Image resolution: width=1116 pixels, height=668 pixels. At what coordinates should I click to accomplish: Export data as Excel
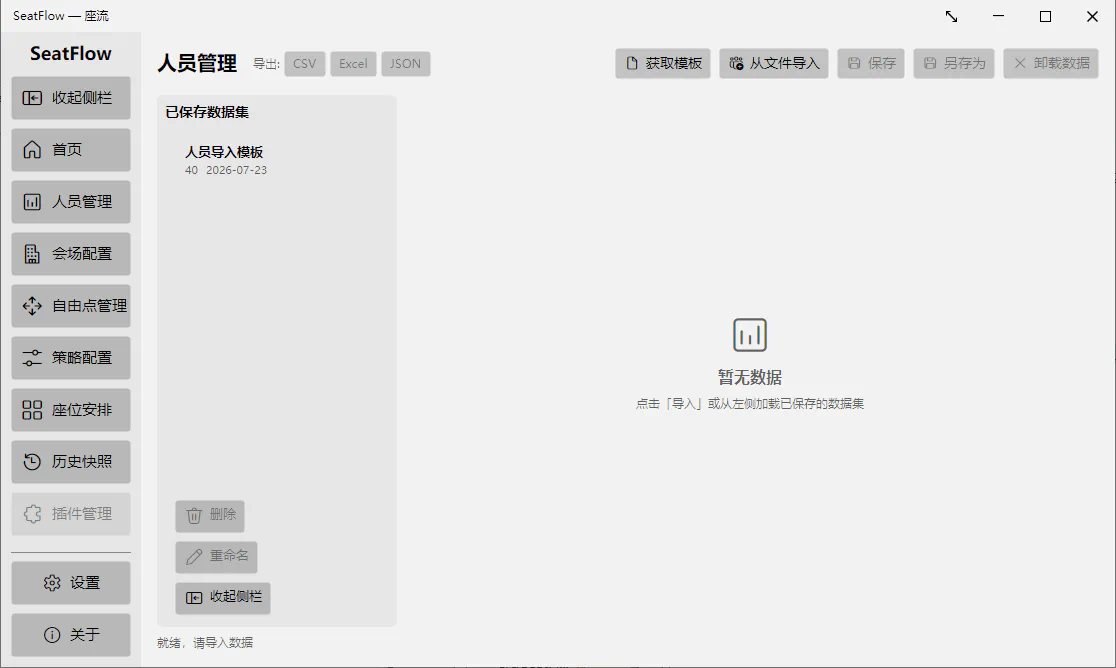[353, 64]
